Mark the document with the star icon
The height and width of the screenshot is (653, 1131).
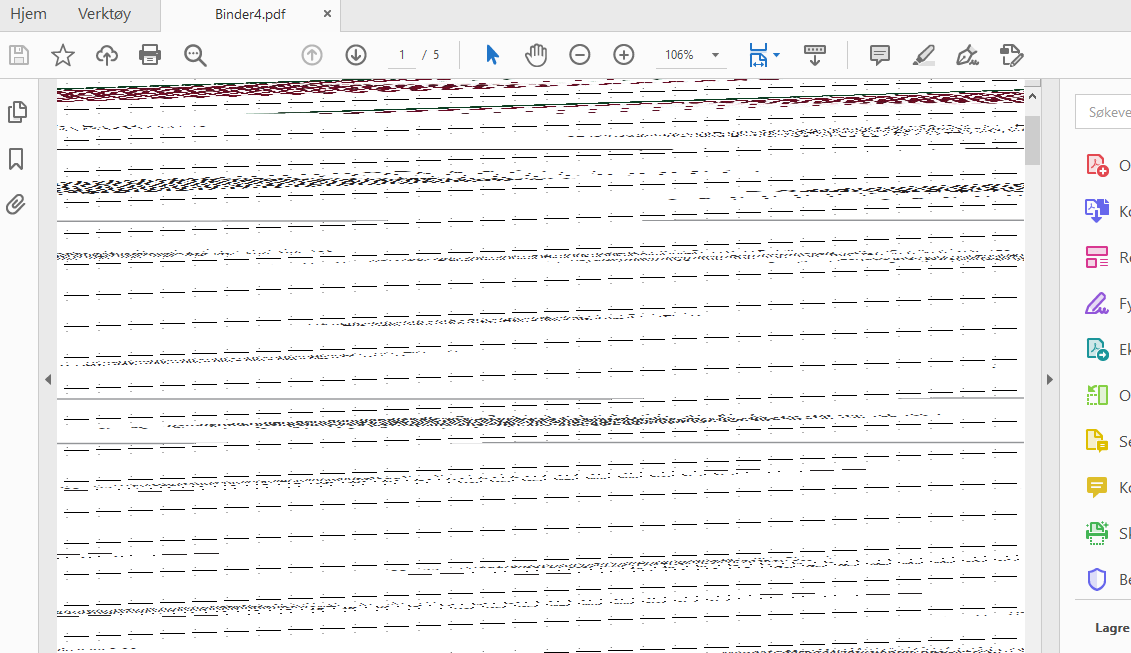(62, 55)
